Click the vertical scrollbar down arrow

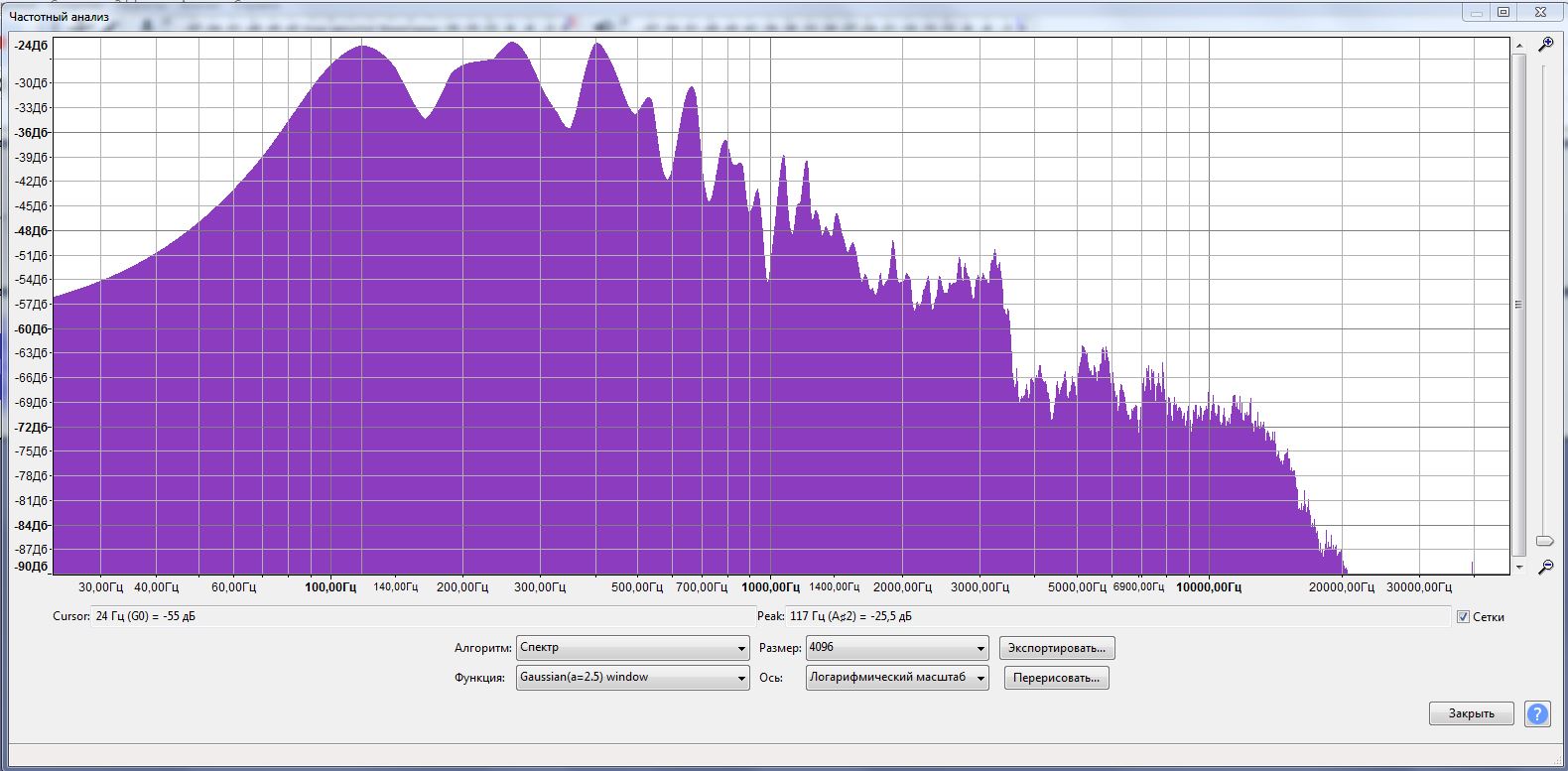pyautogui.click(x=1518, y=567)
